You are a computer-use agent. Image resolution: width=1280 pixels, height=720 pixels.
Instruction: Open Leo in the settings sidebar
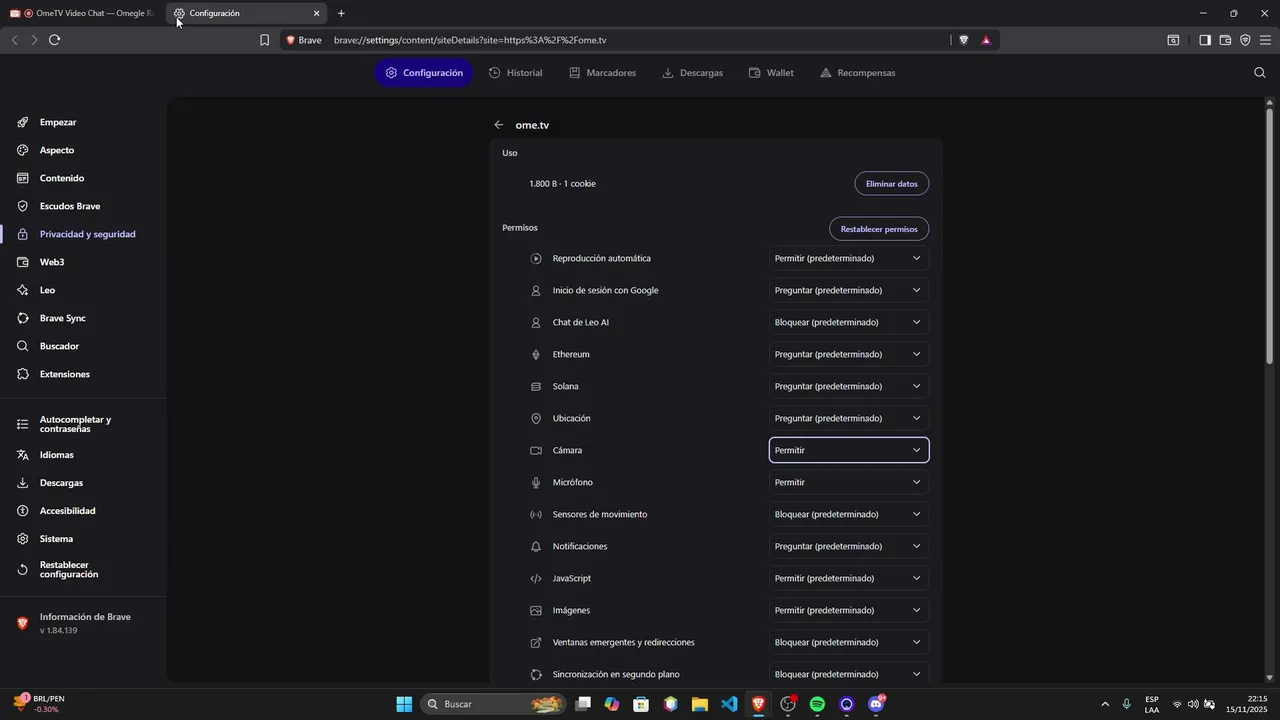pyautogui.click(x=47, y=290)
